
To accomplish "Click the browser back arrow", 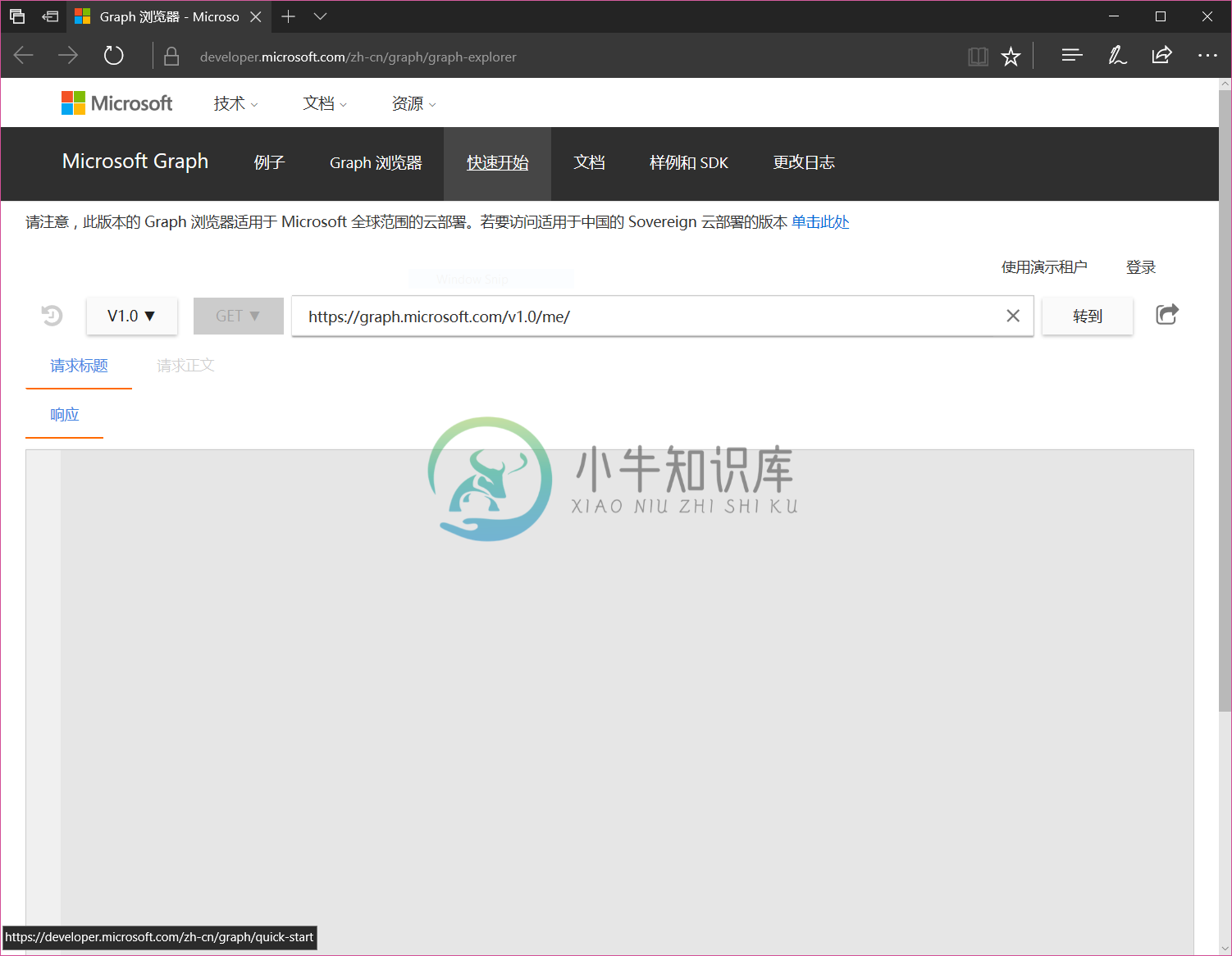I will point(24,56).
